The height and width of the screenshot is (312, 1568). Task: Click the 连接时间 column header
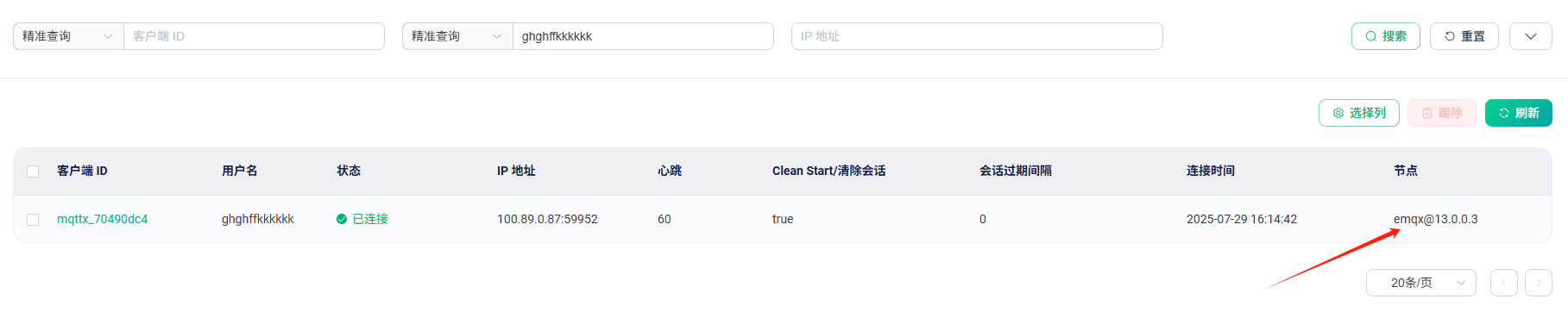tap(1210, 171)
